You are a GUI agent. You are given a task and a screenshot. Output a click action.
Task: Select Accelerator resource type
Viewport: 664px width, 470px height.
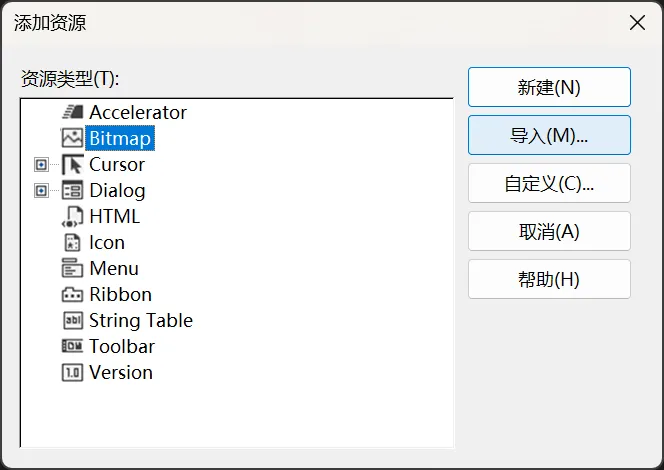[x=138, y=113]
